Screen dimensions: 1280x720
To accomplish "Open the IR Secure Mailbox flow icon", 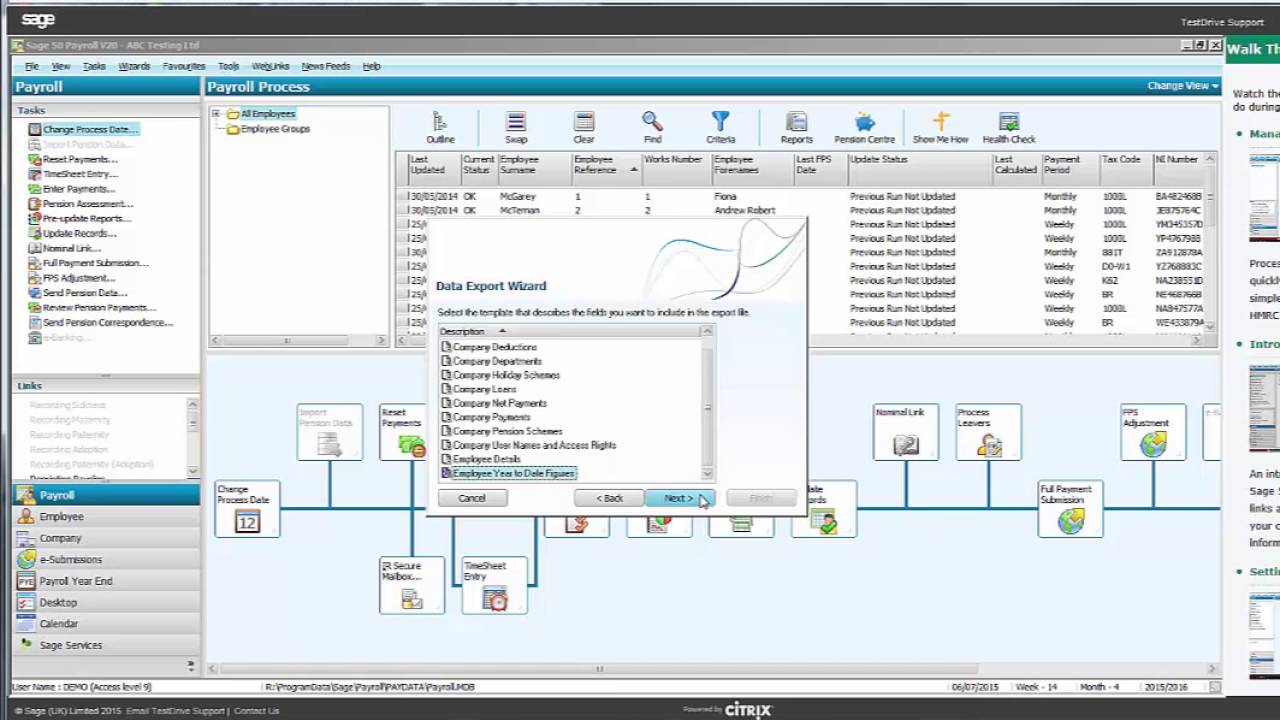I will pos(412,585).
